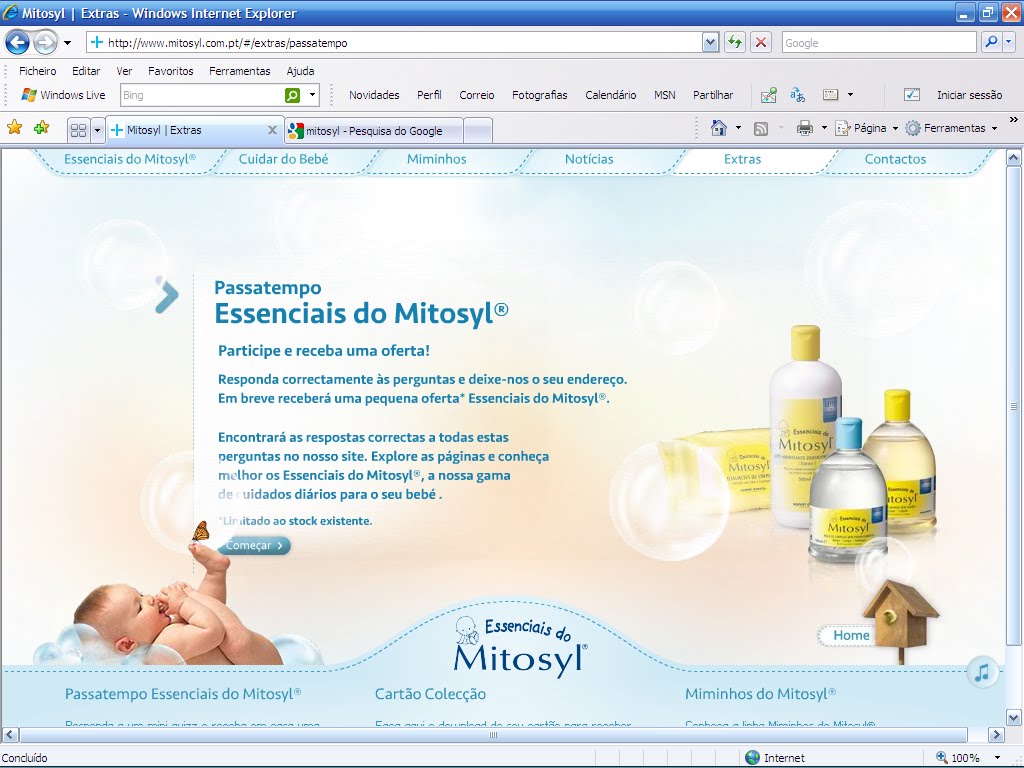
Task: Open a new blank tab button
Action: coord(478,131)
